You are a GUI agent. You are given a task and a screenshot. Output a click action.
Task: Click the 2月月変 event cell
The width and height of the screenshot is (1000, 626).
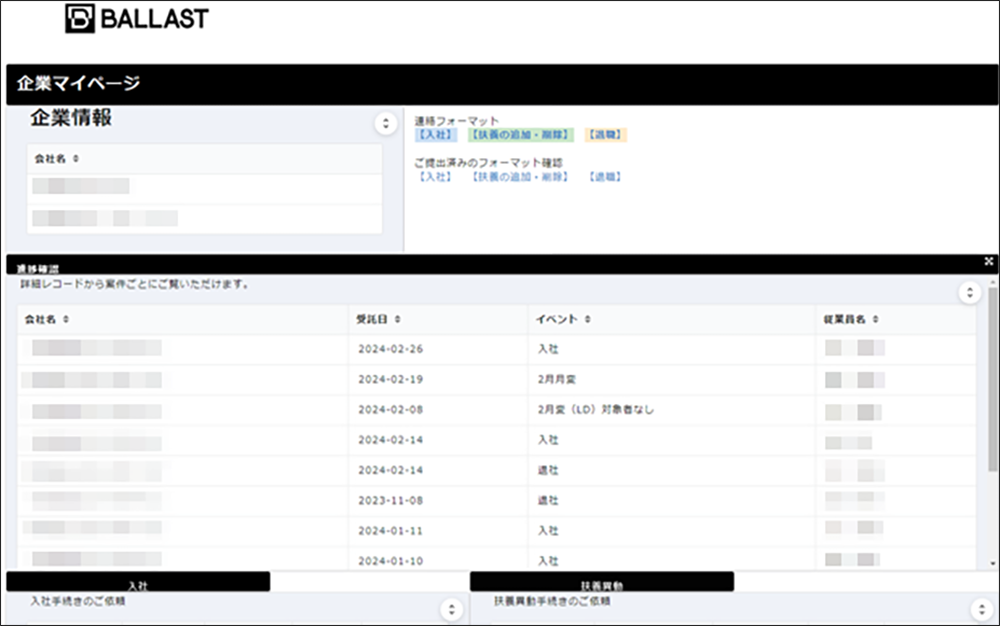[x=672, y=379]
